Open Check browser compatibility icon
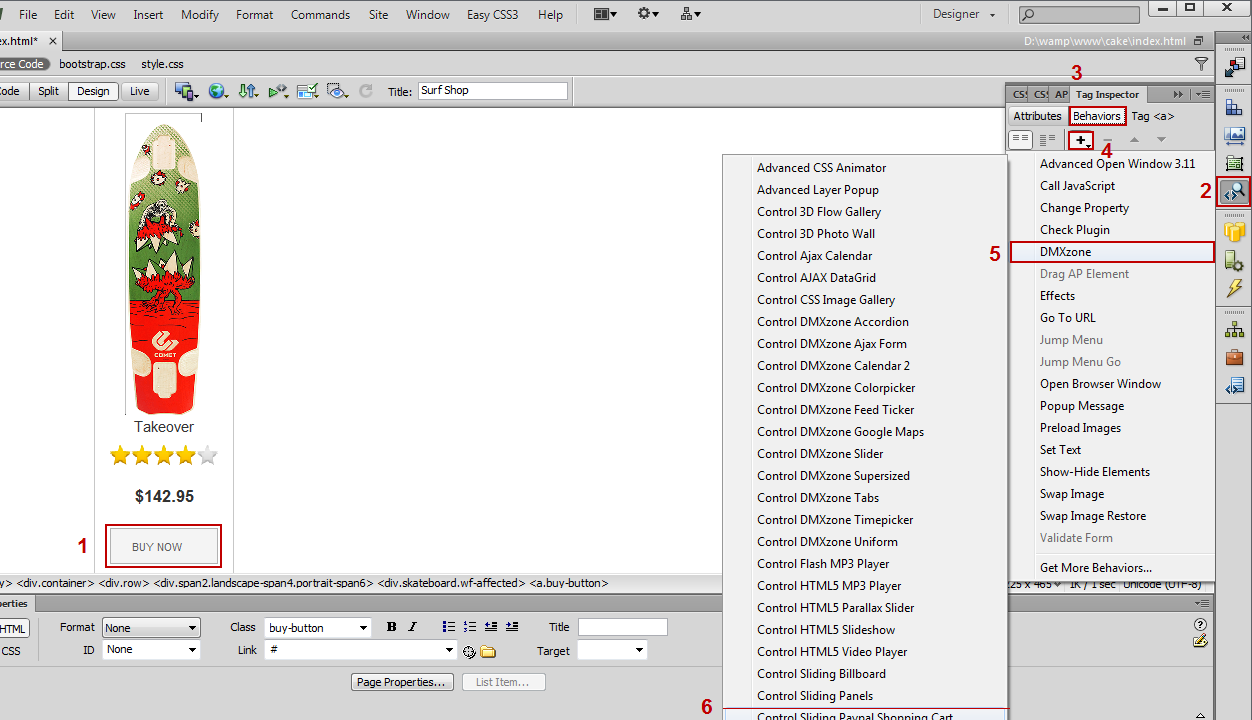 [307, 91]
